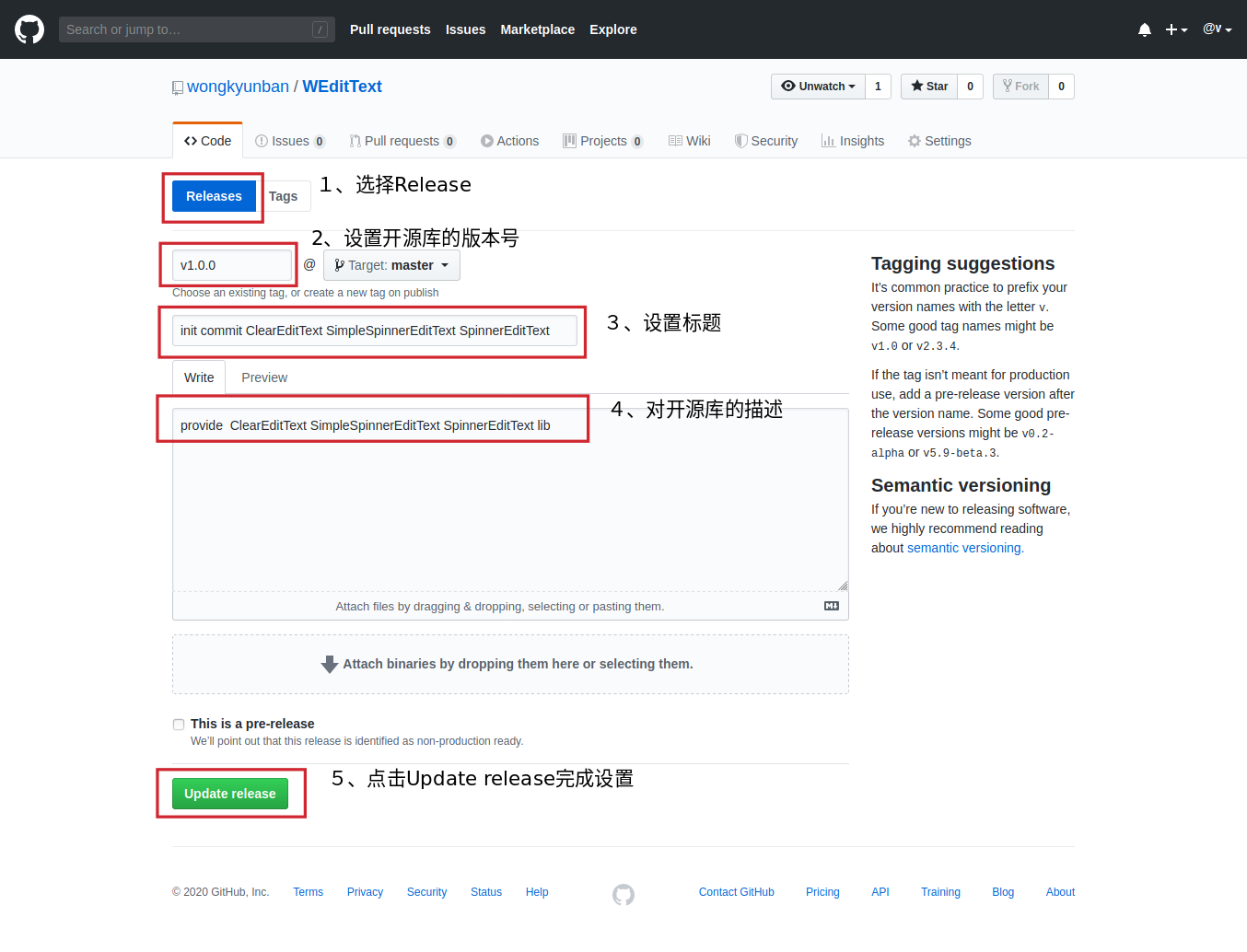
Task: Open the About footer link
Action: [1060, 892]
